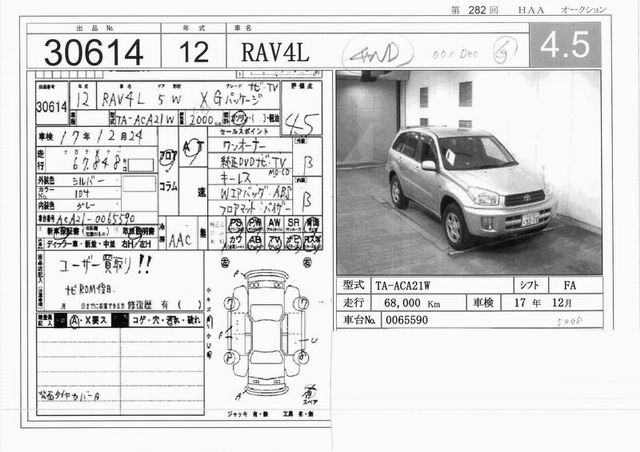Click the large lot number 30614
The image size is (640, 452).
coord(93,52)
